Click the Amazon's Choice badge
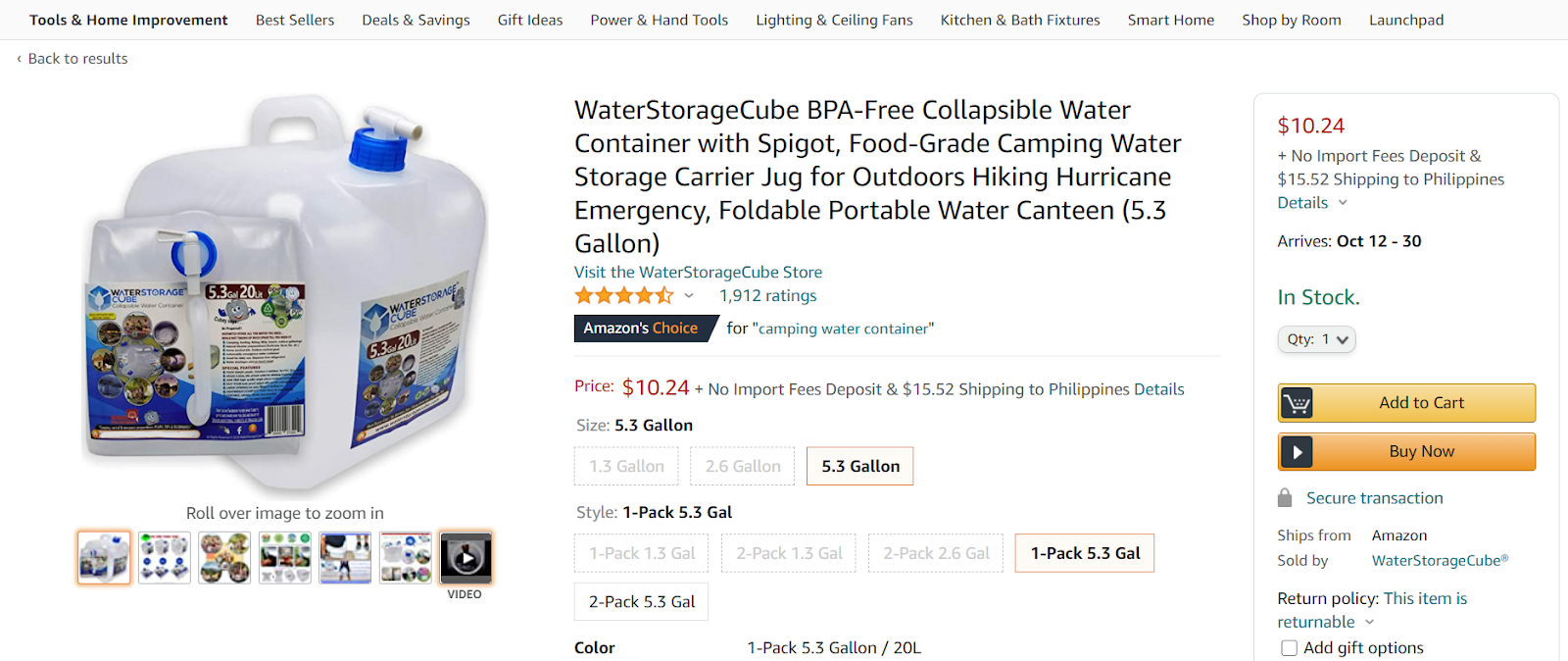1568x661 pixels. (641, 329)
